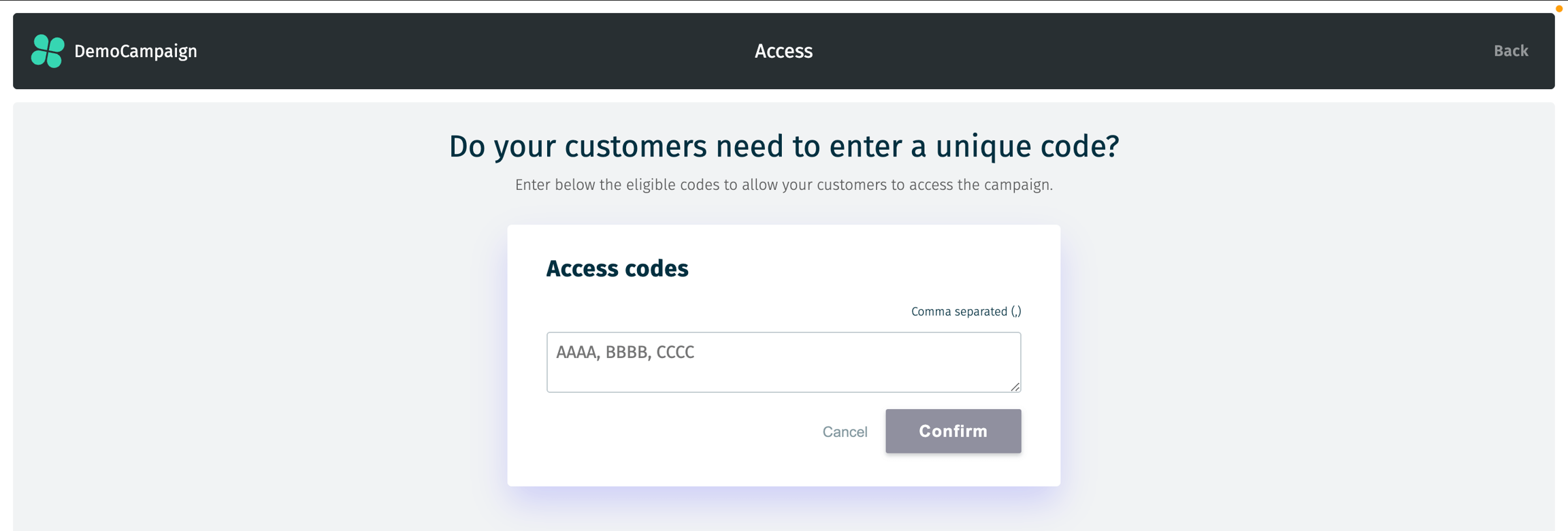
Task: Click the "Access codes" card heading
Action: [617, 269]
